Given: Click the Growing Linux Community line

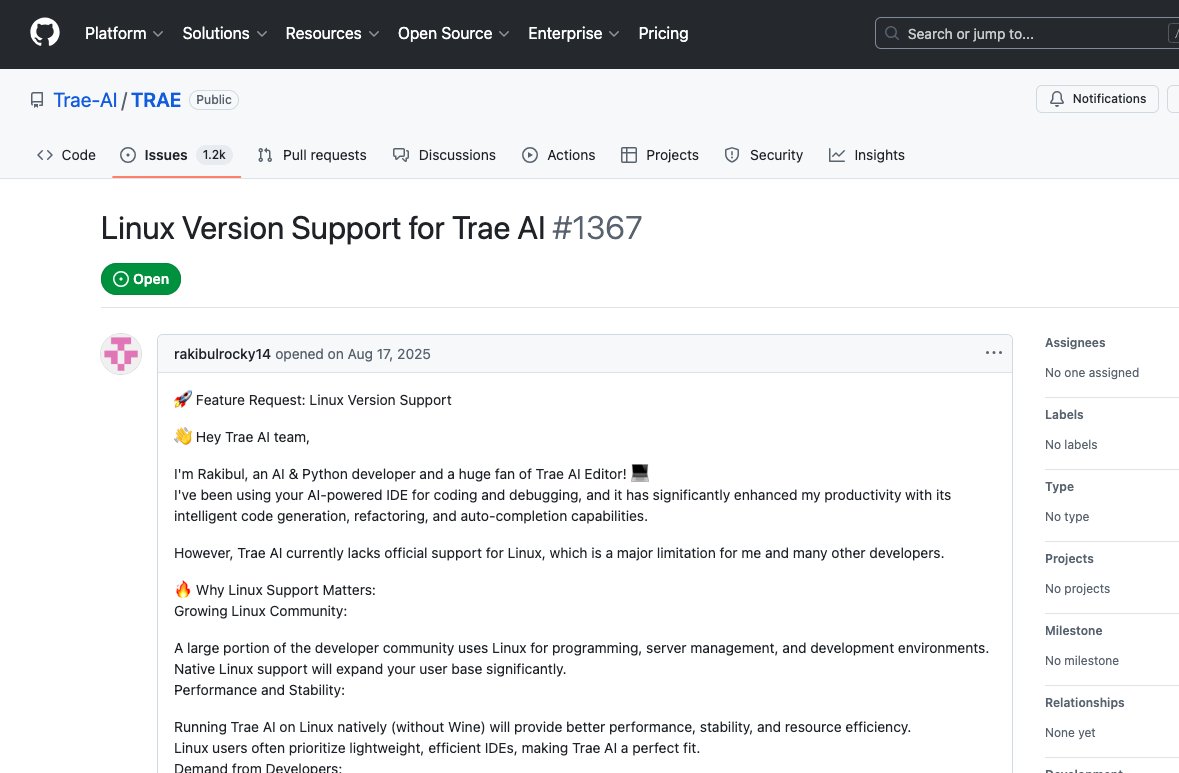Looking at the screenshot, I should (260, 611).
